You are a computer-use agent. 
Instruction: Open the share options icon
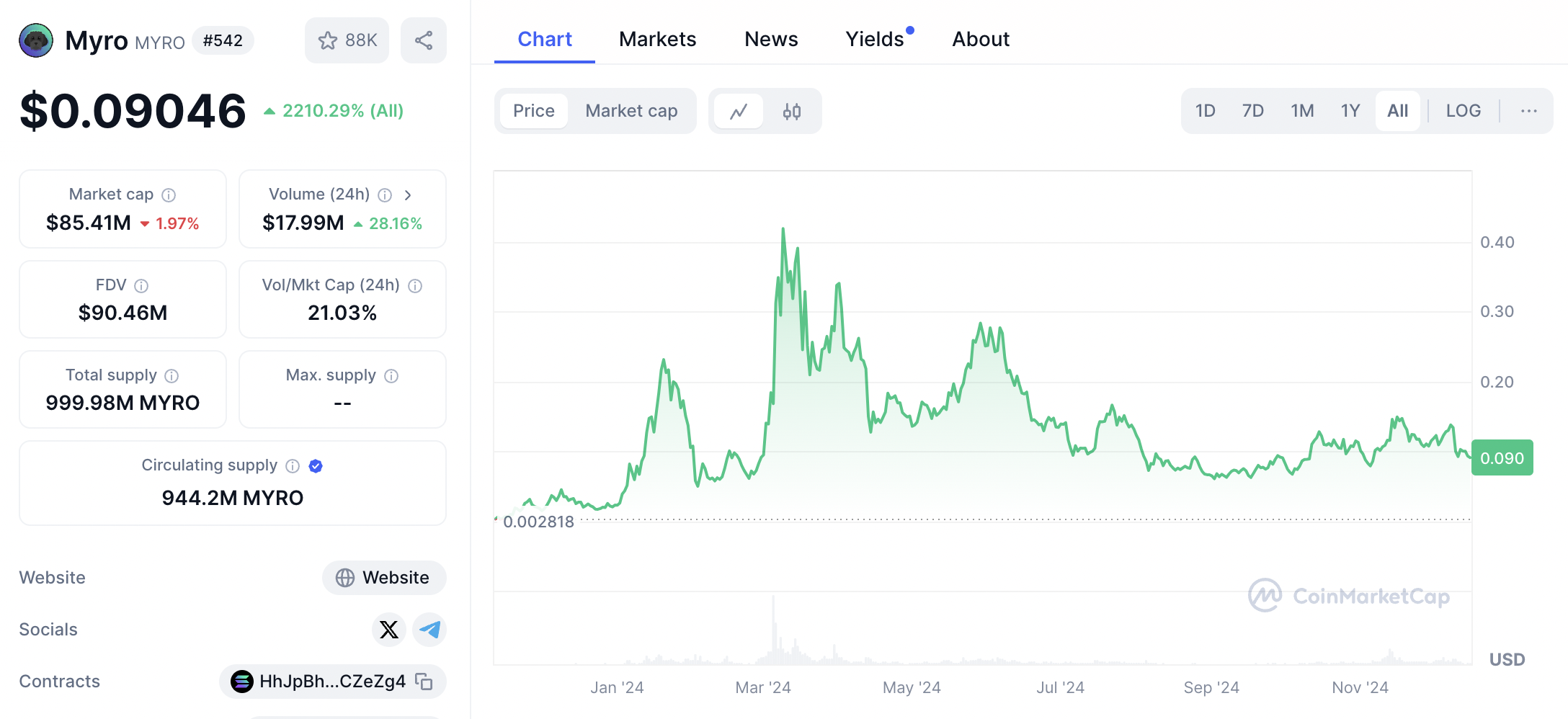pyautogui.click(x=424, y=40)
